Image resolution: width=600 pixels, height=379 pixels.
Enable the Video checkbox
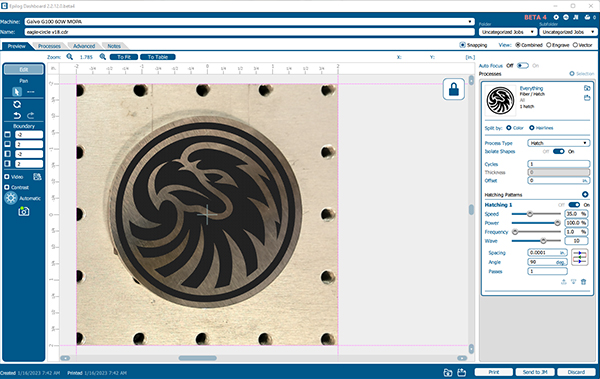point(7,176)
